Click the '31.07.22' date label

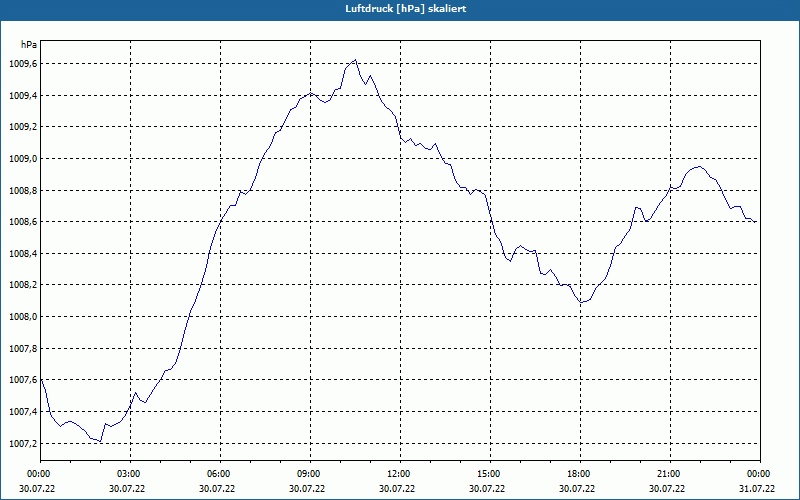pos(757,488)
